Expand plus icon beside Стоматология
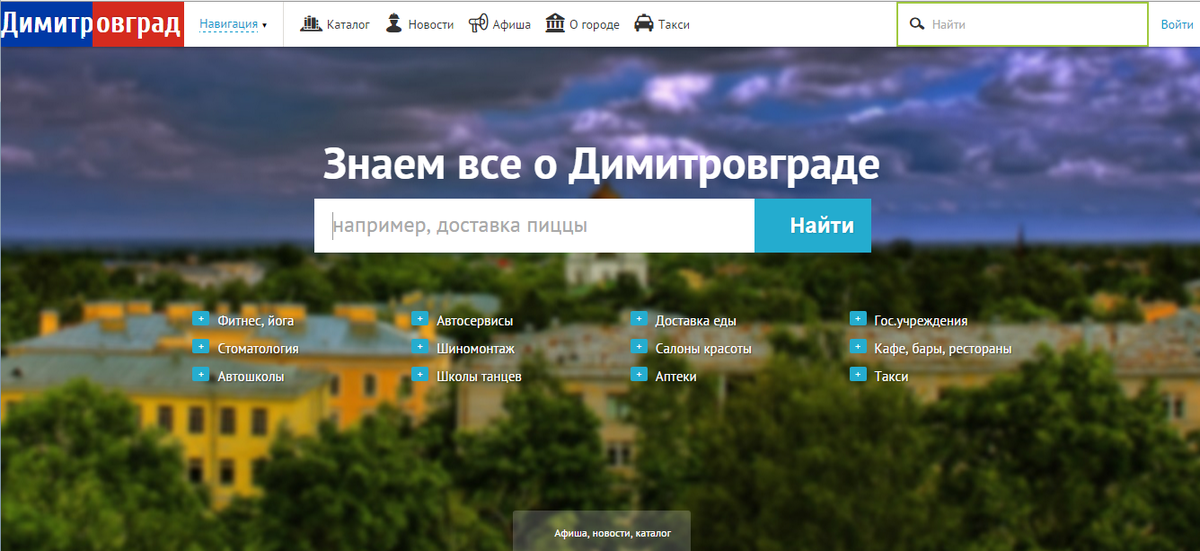 pyautogui.click(x=199, y=347)
